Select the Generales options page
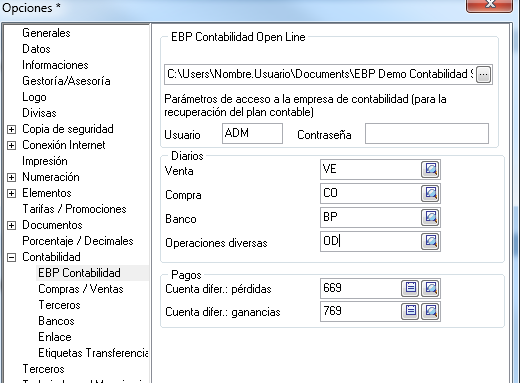Screen dimensions: 520x383 coord(46,33)
